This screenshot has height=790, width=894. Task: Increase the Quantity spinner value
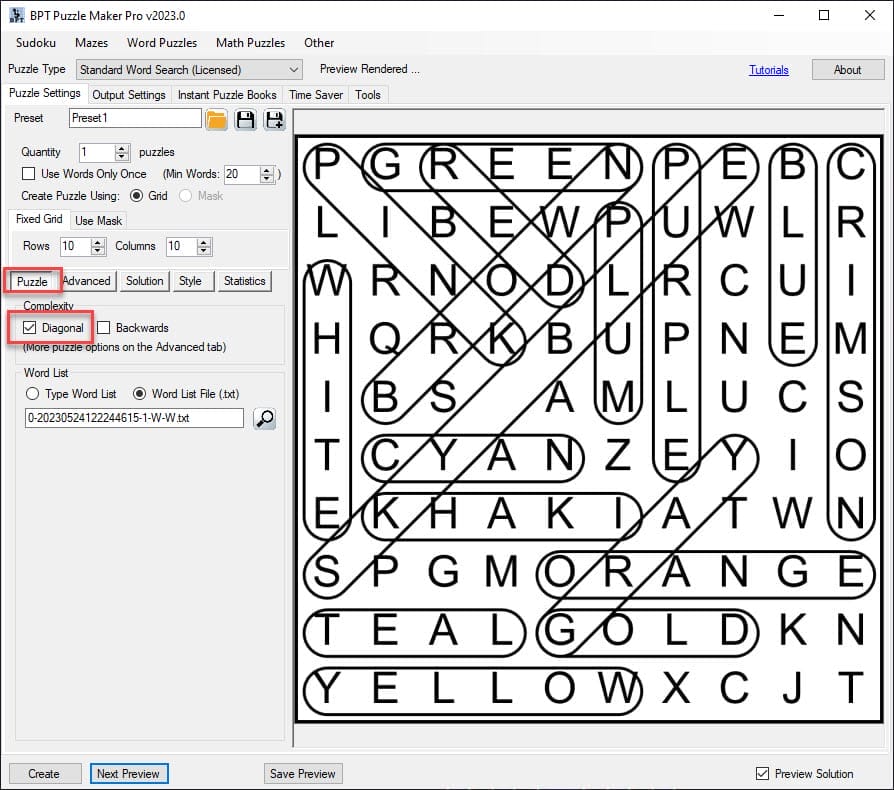pos(122,148)
